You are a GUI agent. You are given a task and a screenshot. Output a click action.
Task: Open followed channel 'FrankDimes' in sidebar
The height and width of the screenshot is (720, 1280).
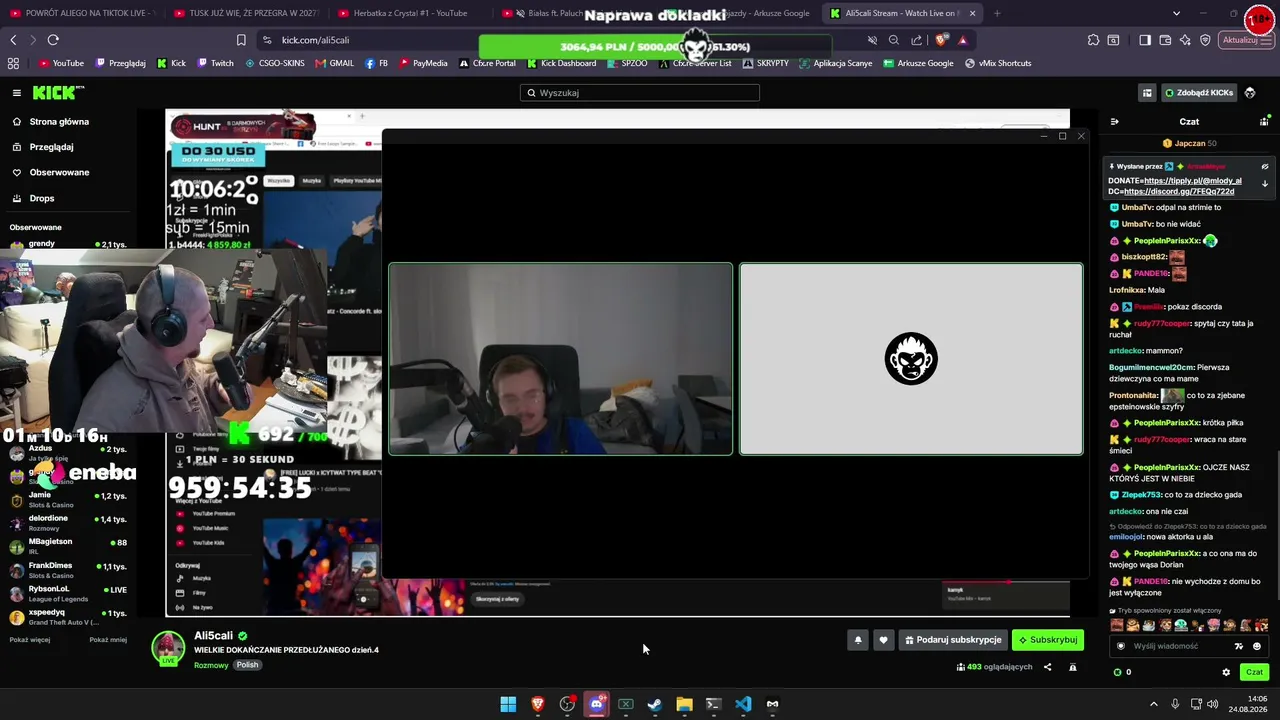68,570
